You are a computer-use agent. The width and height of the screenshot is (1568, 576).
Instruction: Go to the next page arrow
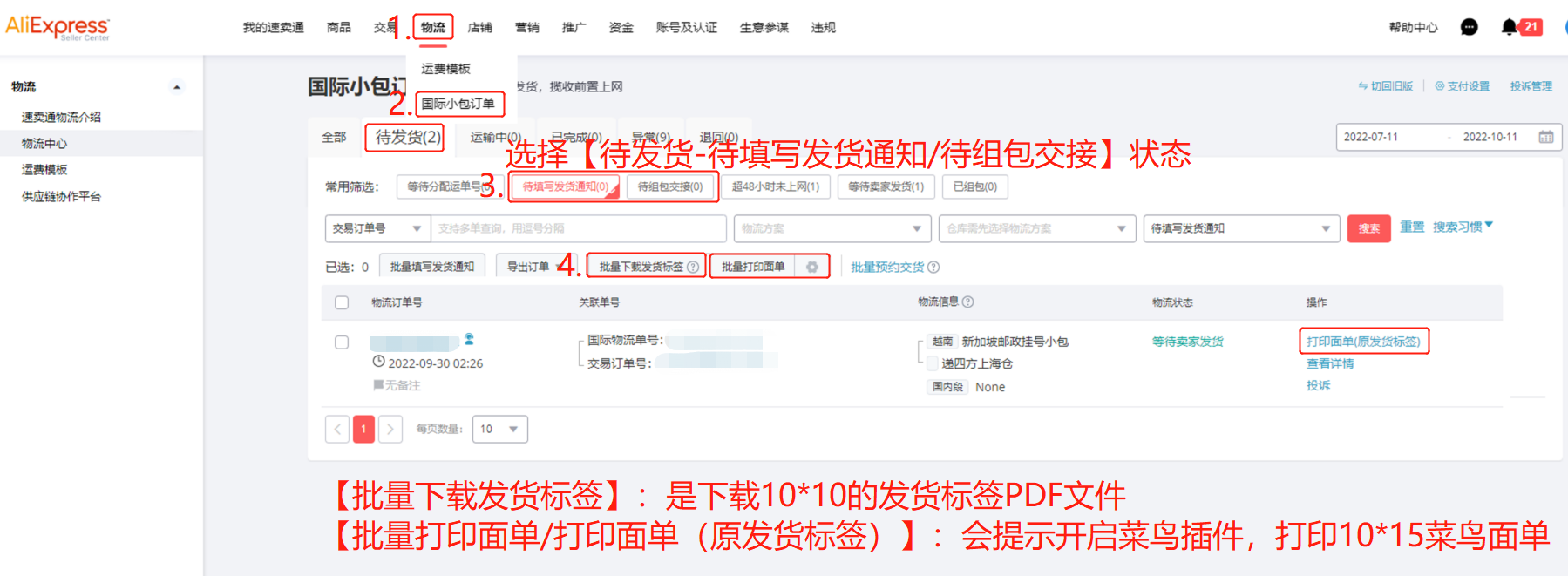(x=390, y=429)
